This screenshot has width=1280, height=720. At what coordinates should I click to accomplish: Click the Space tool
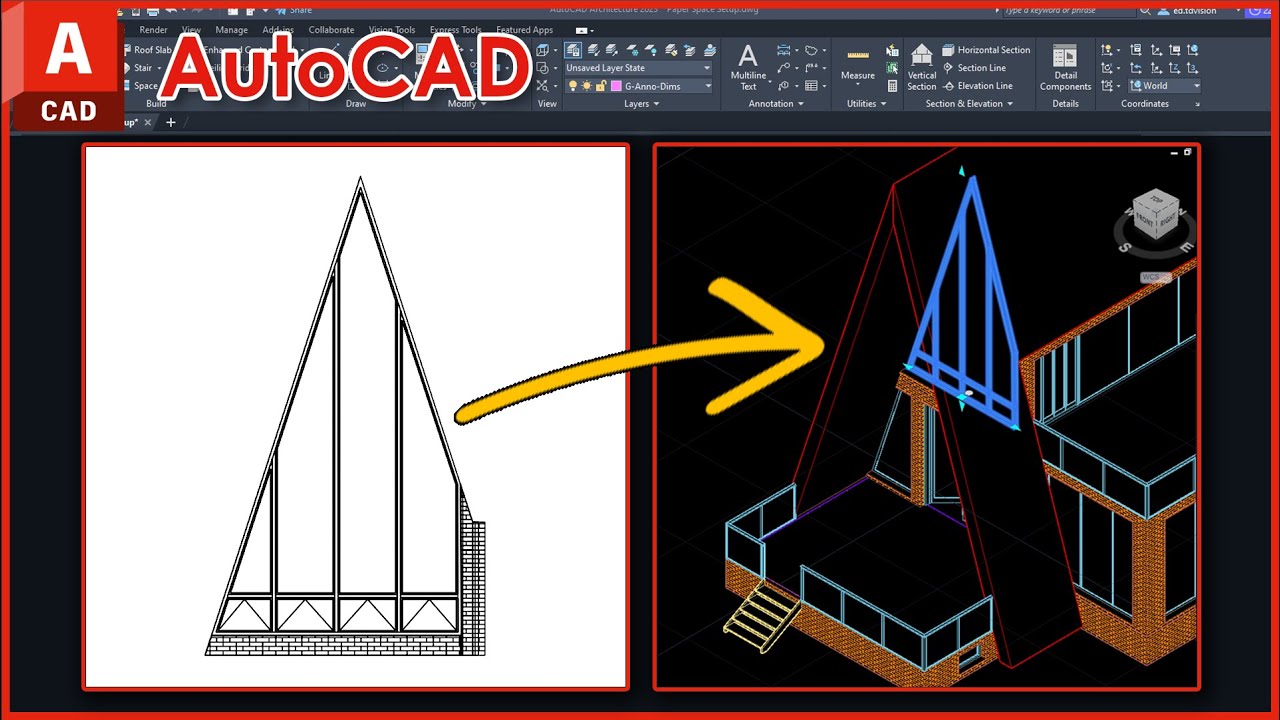[140, 86]
